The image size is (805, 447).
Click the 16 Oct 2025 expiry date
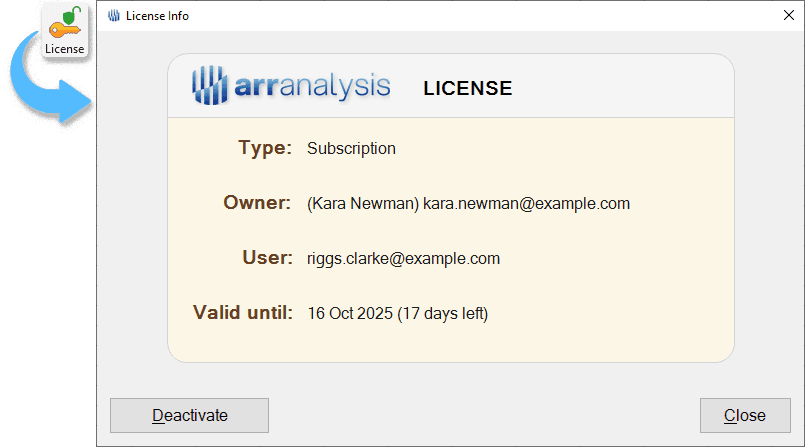click(350, 314)
